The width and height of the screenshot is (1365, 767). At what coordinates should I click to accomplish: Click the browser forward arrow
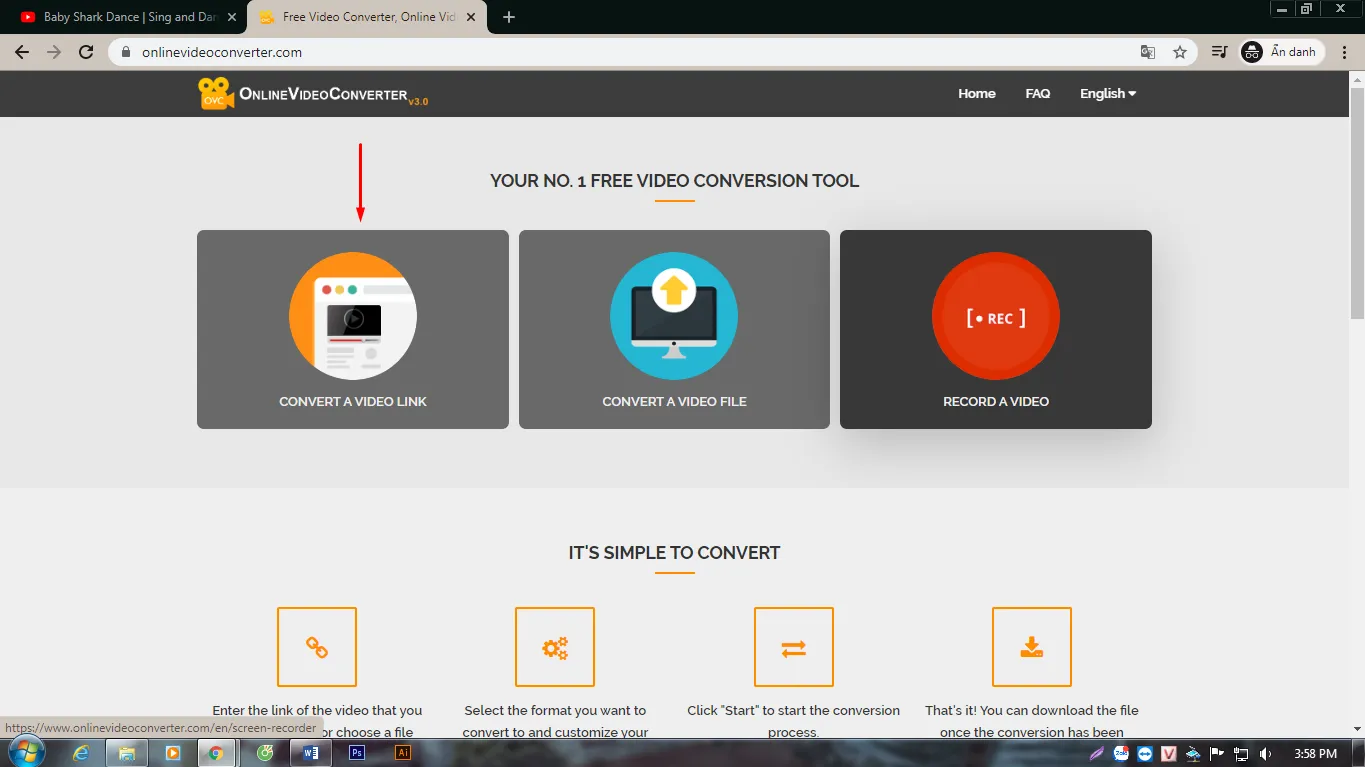(x=54, y=52)
